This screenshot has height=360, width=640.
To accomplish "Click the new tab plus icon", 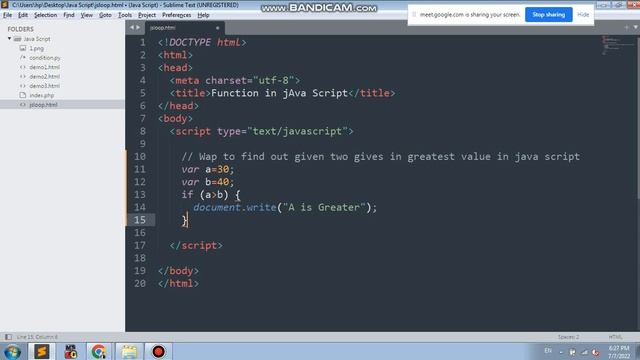I will point(626,27).
